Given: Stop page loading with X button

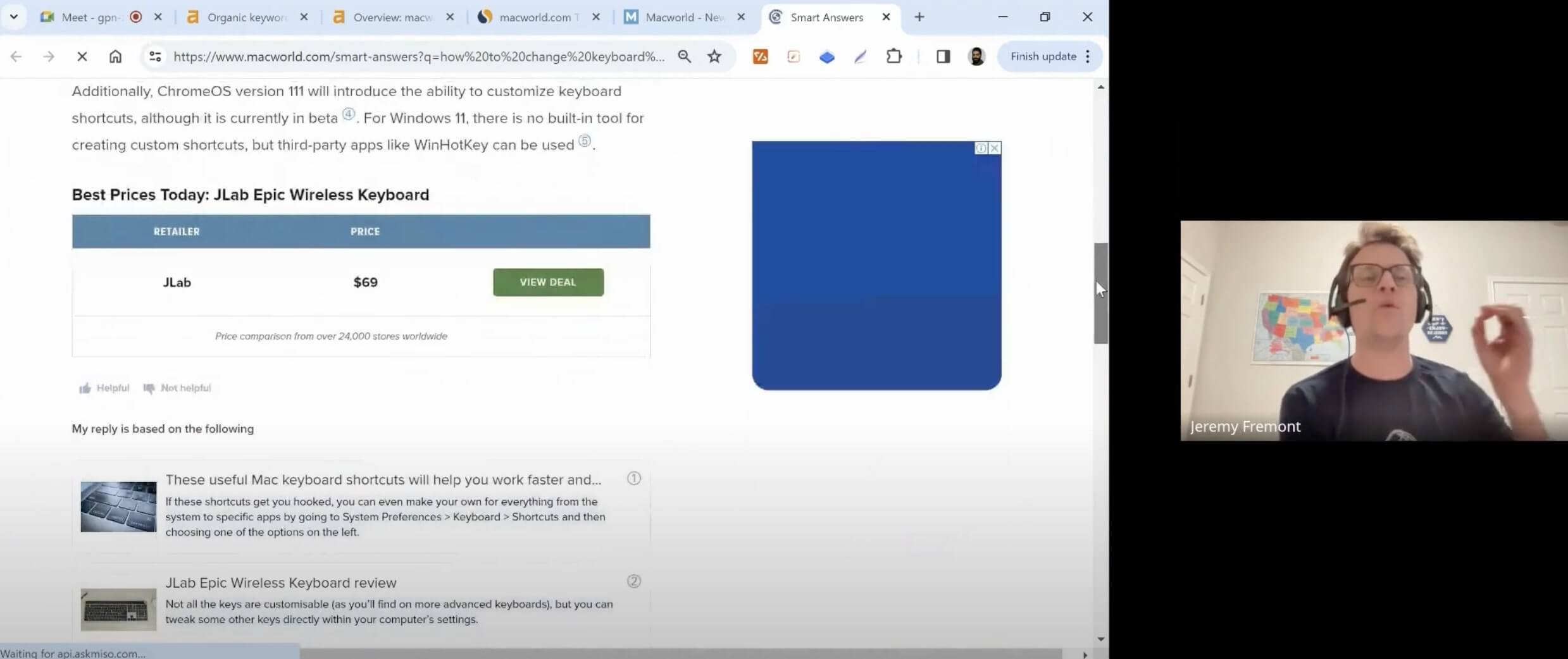Looking at the screenshot, I should click(x=82, y=56).
